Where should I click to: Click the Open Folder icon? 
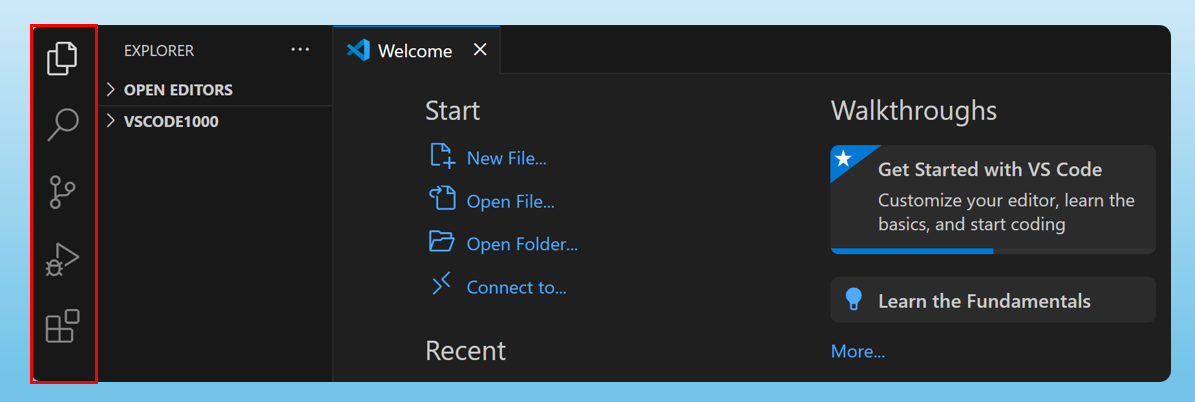[x=442, y=243]
